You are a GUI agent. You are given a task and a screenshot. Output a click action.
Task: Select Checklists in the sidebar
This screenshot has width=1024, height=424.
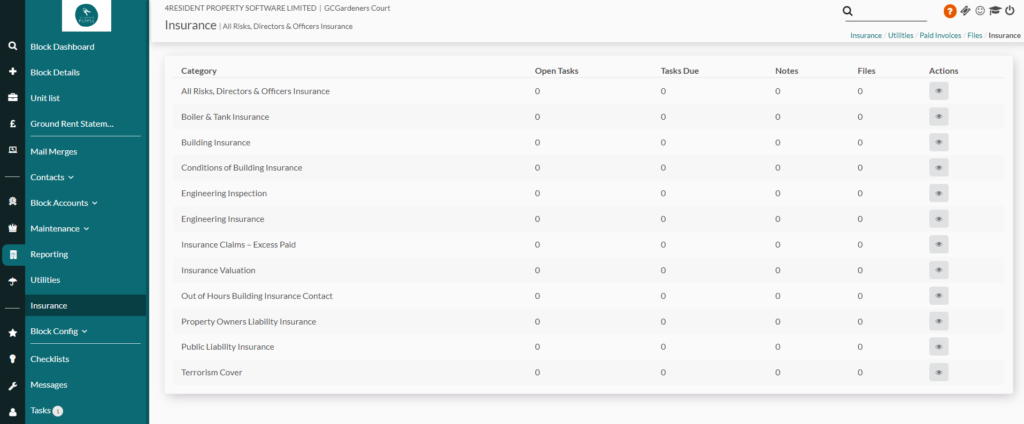coord(50,359)
